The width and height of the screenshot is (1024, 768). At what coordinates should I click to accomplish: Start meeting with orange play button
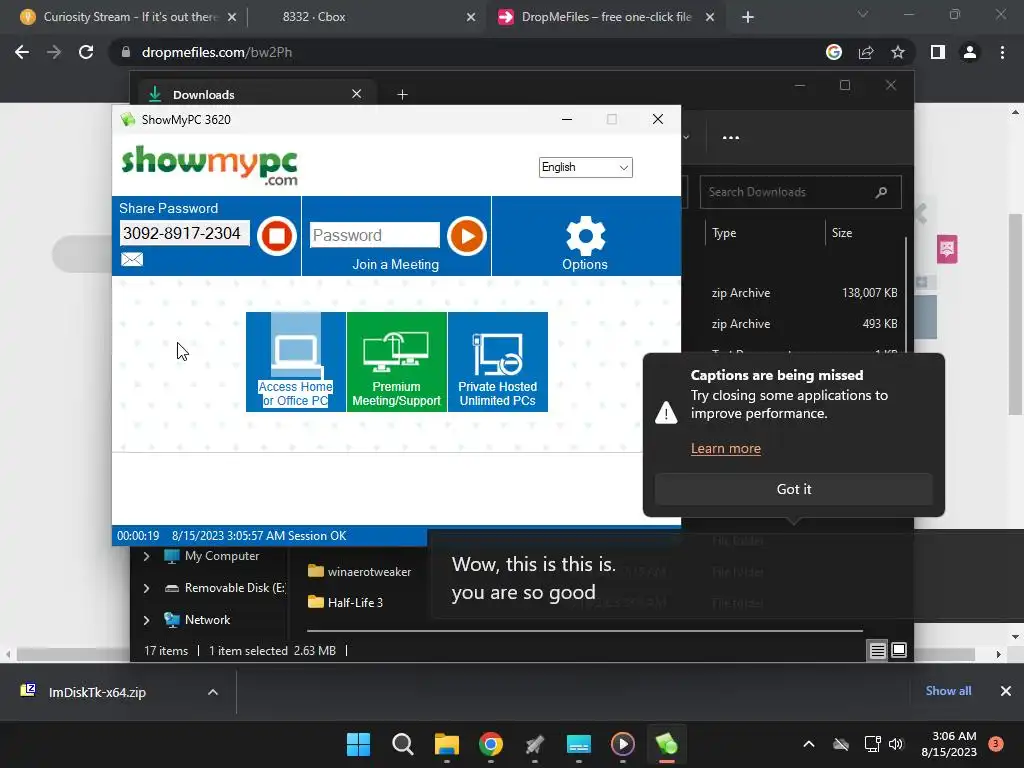(467, 236)
